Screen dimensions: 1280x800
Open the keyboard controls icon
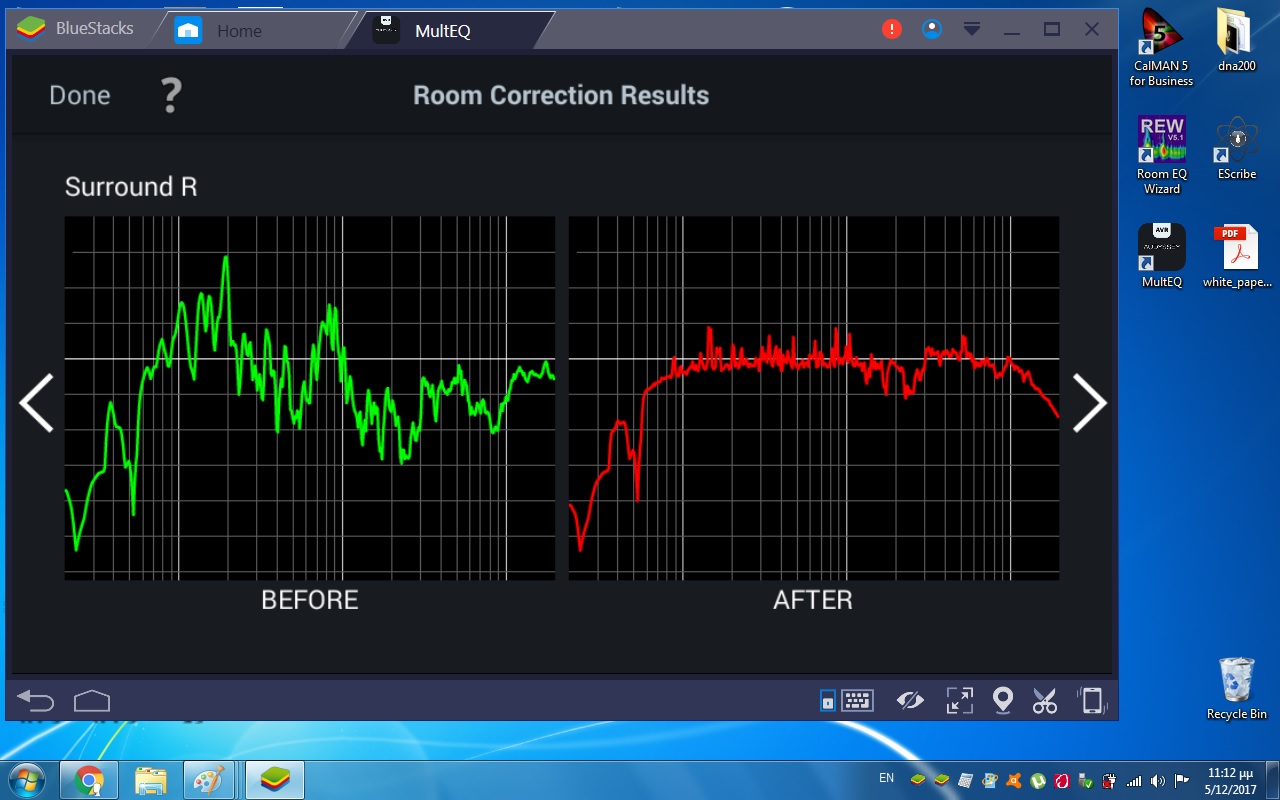click(858, 701)
